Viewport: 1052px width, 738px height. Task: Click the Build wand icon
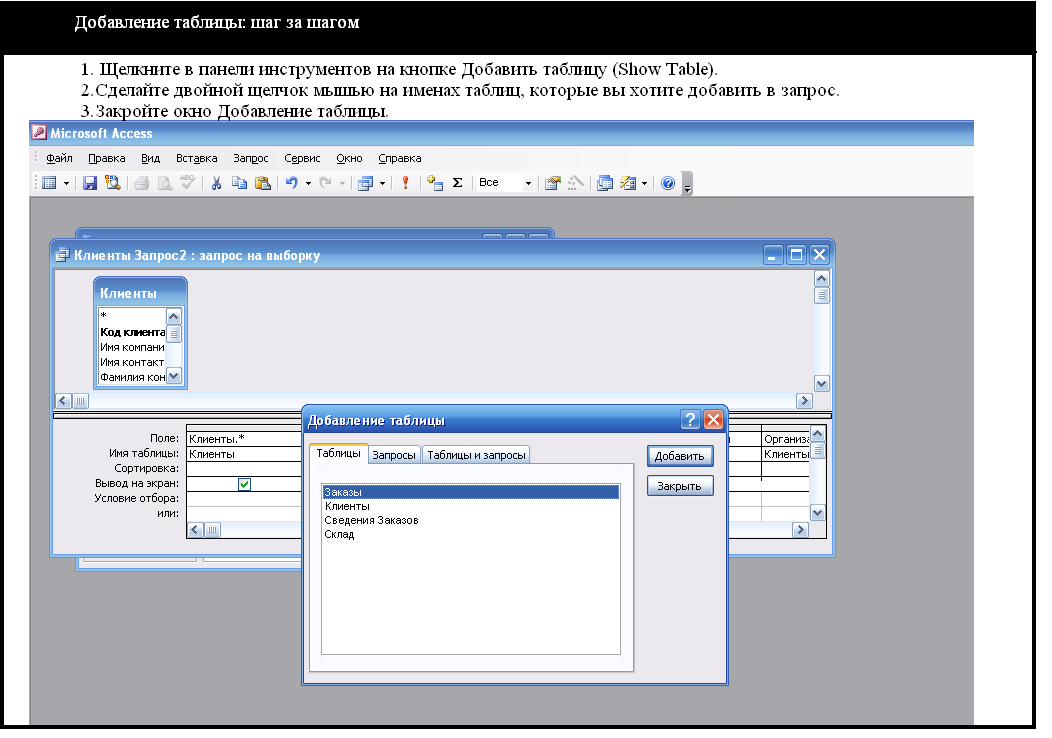pyautogui.click(x=575, y=182)
